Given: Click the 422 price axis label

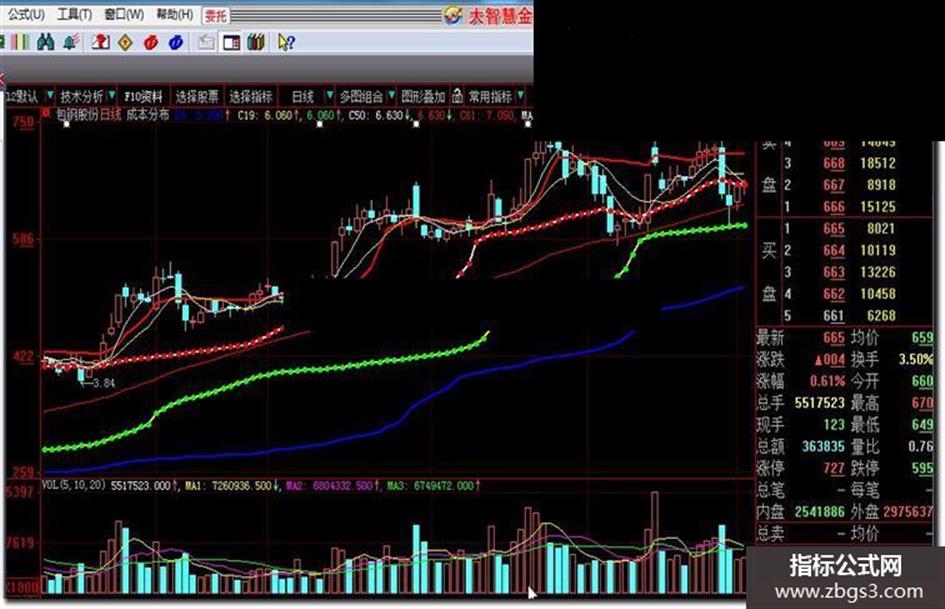Looking at the screenshot, I should point(24,356).
